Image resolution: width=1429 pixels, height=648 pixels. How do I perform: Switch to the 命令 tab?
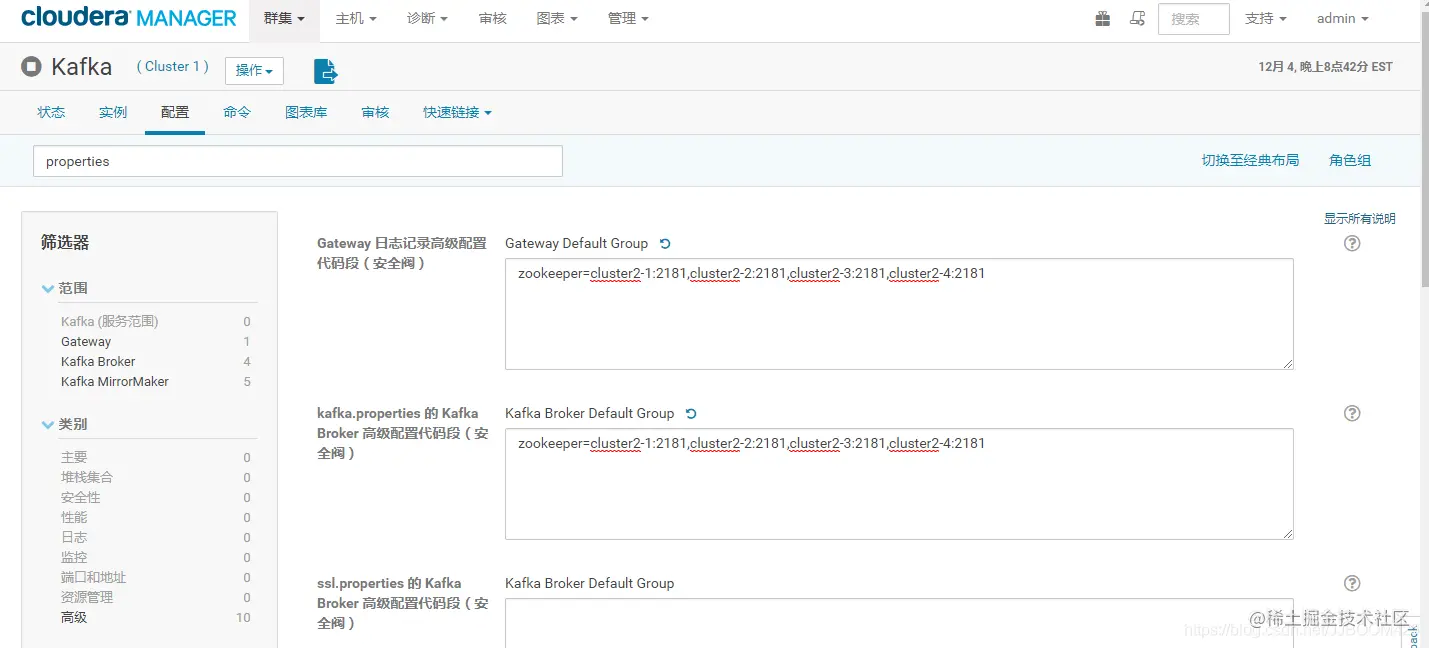(237, 113)
